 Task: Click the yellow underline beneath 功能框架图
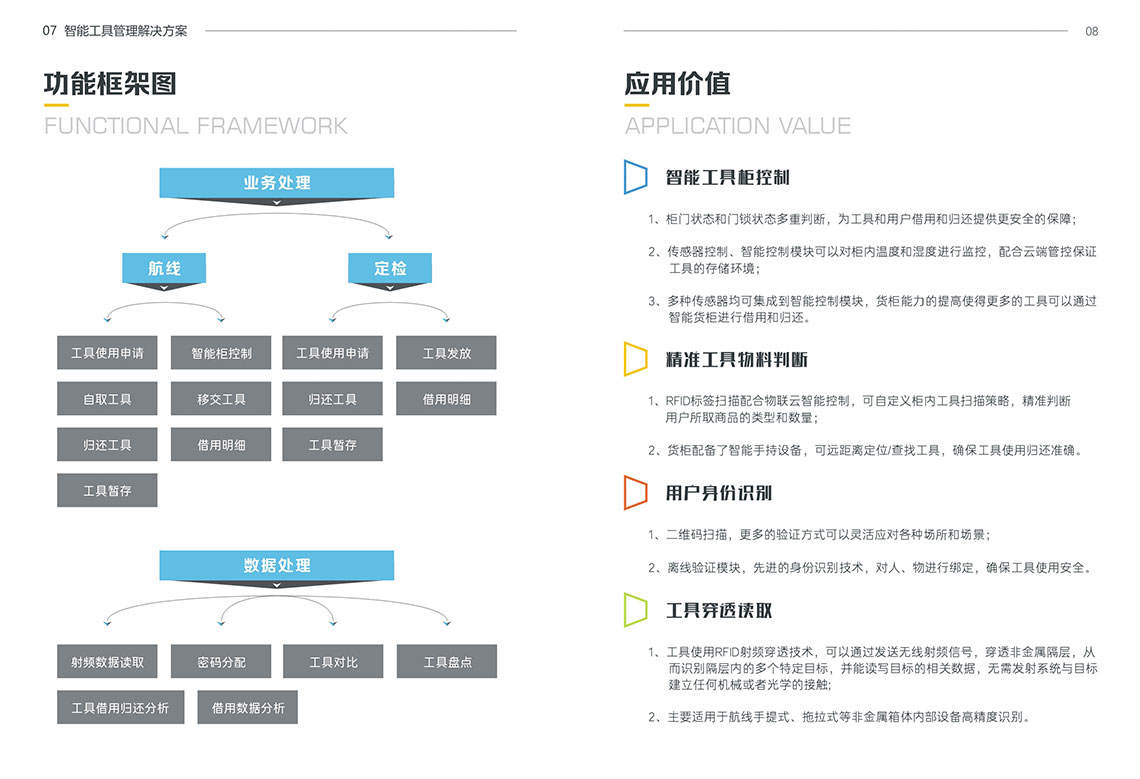coord(56,105)
